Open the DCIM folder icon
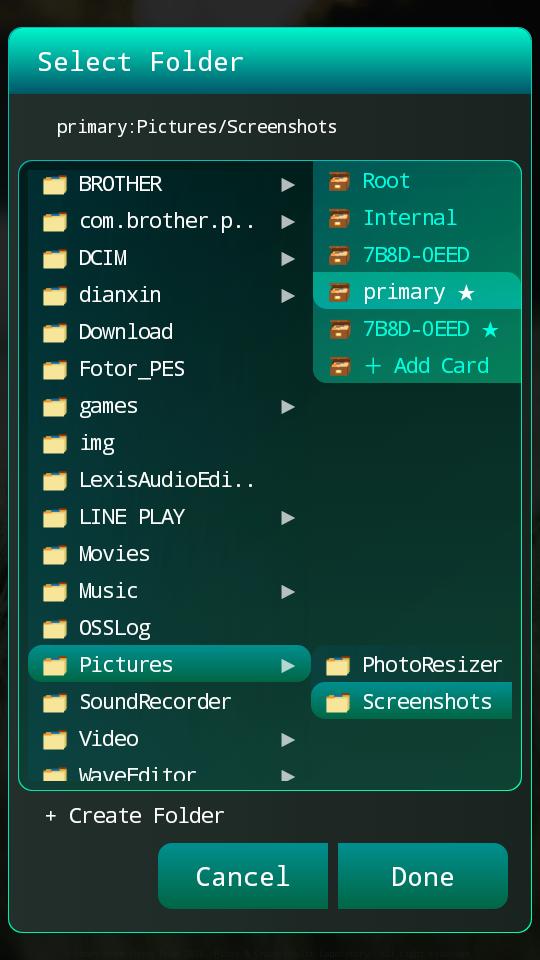The width and height of the screenshot is (540, 960). tap(54, 258)
